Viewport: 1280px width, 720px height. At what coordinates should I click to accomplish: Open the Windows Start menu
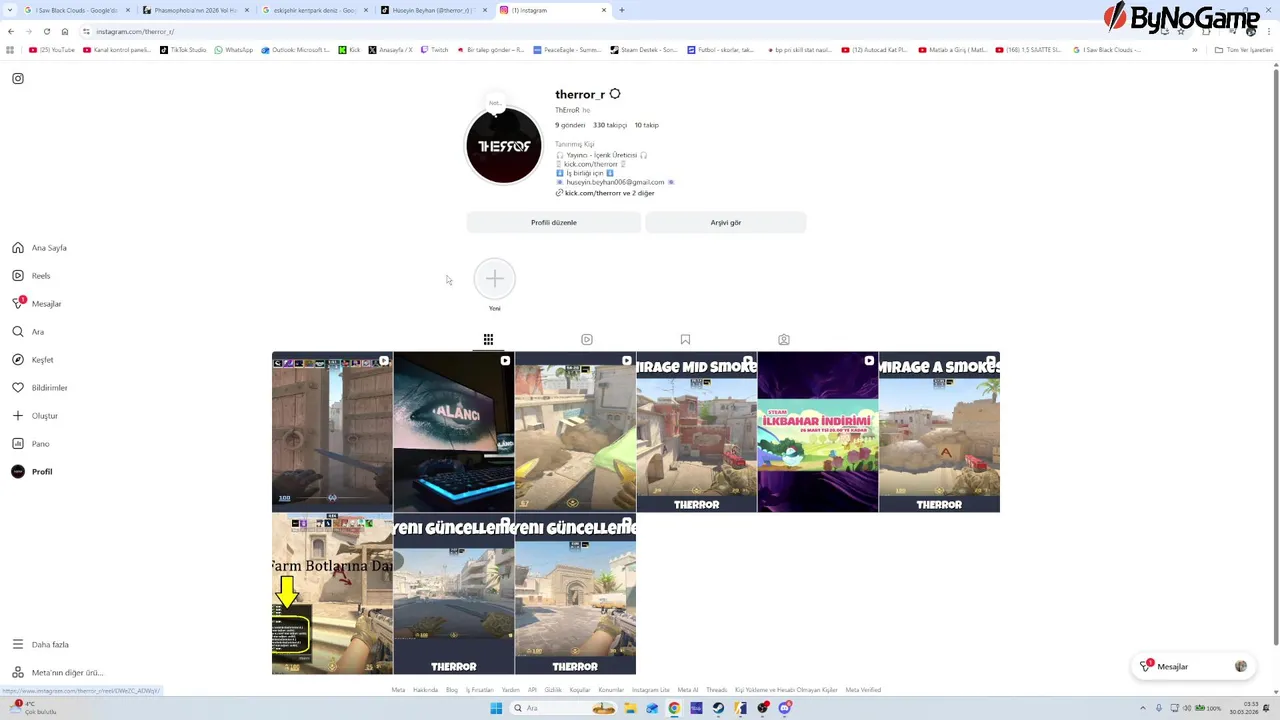pos(496,708)
